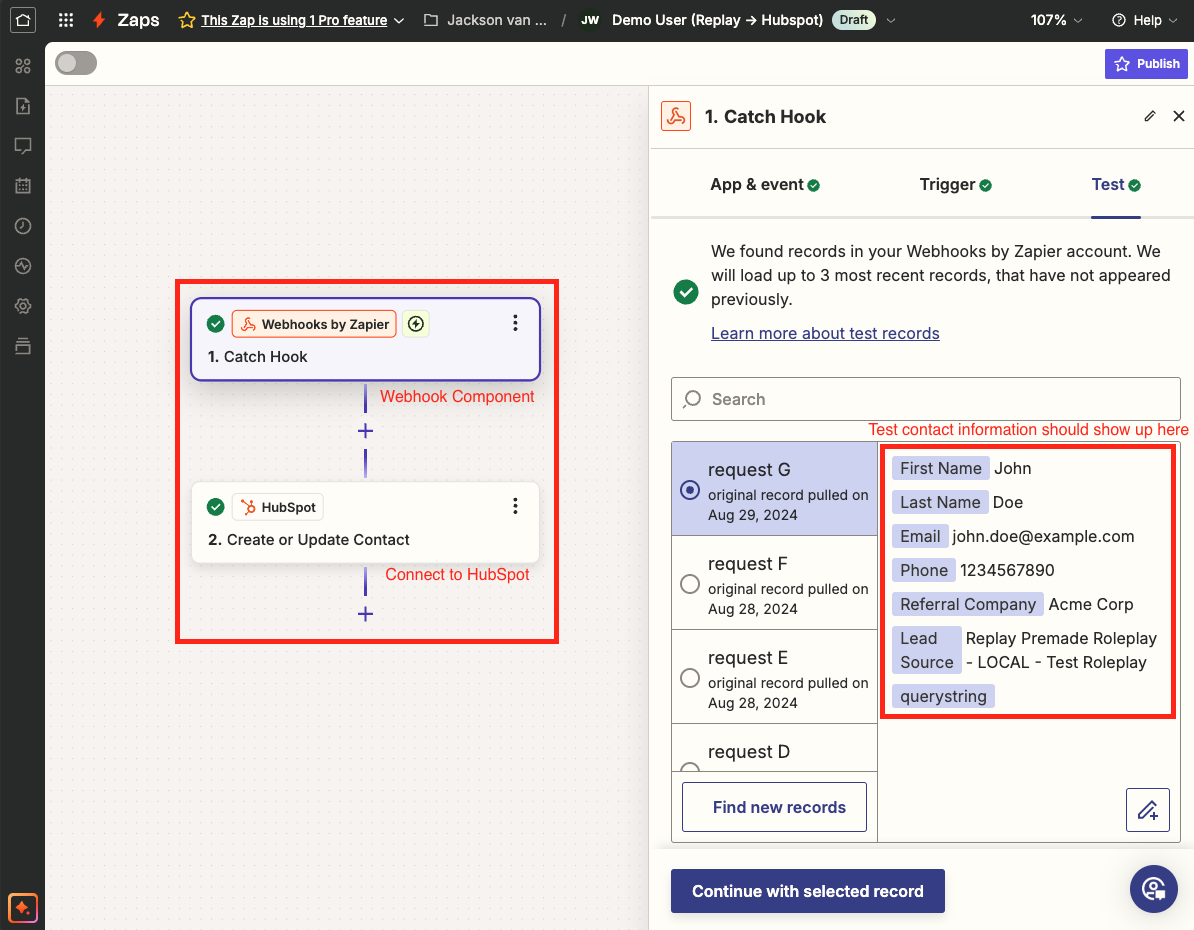Click the Draft status badge
The height and width of the screenshot is (930, 1194).
(x=854, y=20)
